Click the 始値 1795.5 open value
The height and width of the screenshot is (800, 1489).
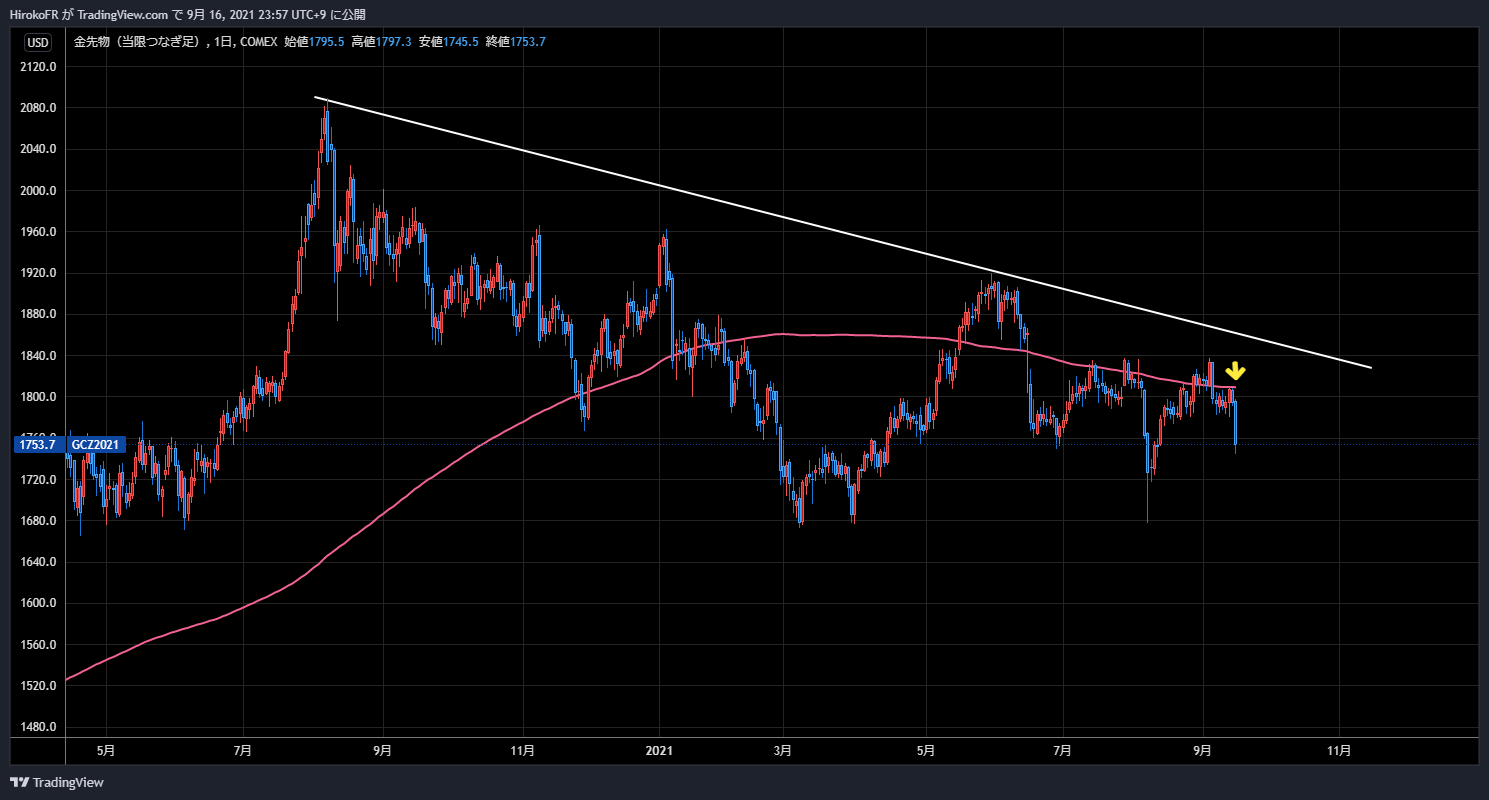pos(315,42)
